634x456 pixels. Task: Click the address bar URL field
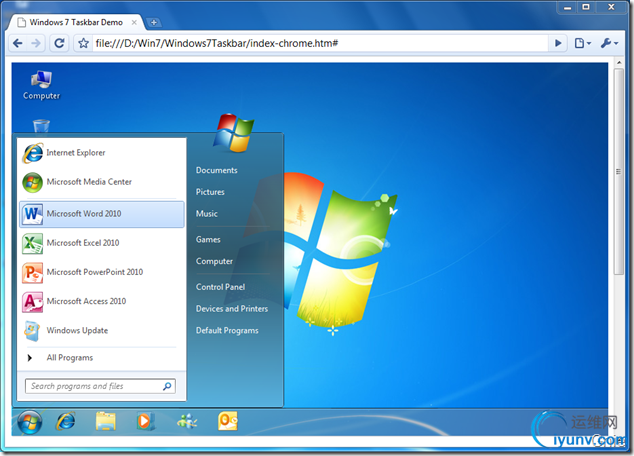point(319,43)
